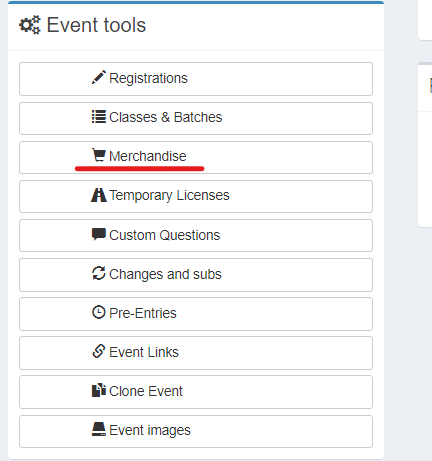
Task: Click the duplicate files Clone Event icon
Action: point(99,390)
